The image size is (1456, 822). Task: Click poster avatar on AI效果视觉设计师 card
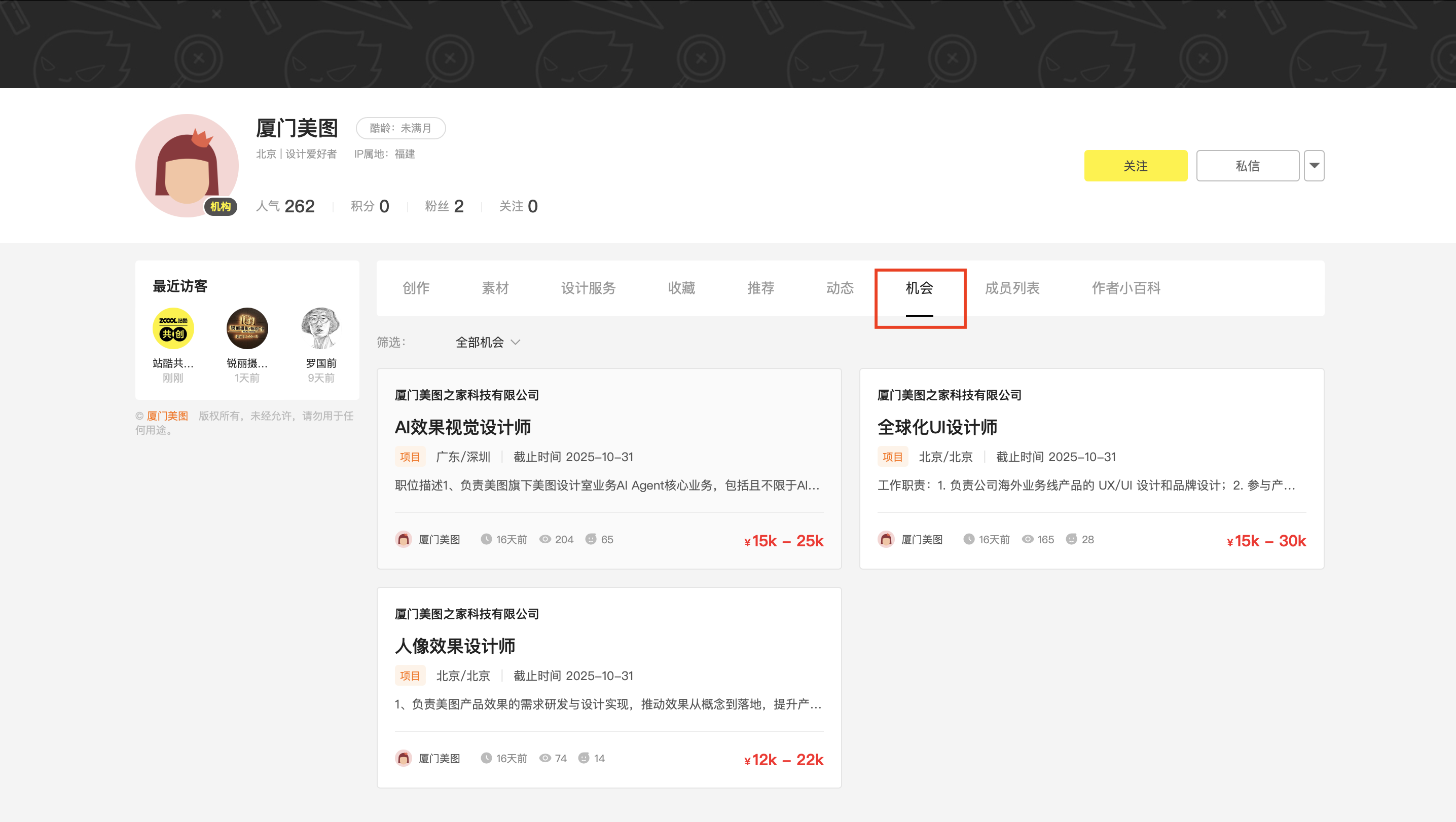coord(403,540)
